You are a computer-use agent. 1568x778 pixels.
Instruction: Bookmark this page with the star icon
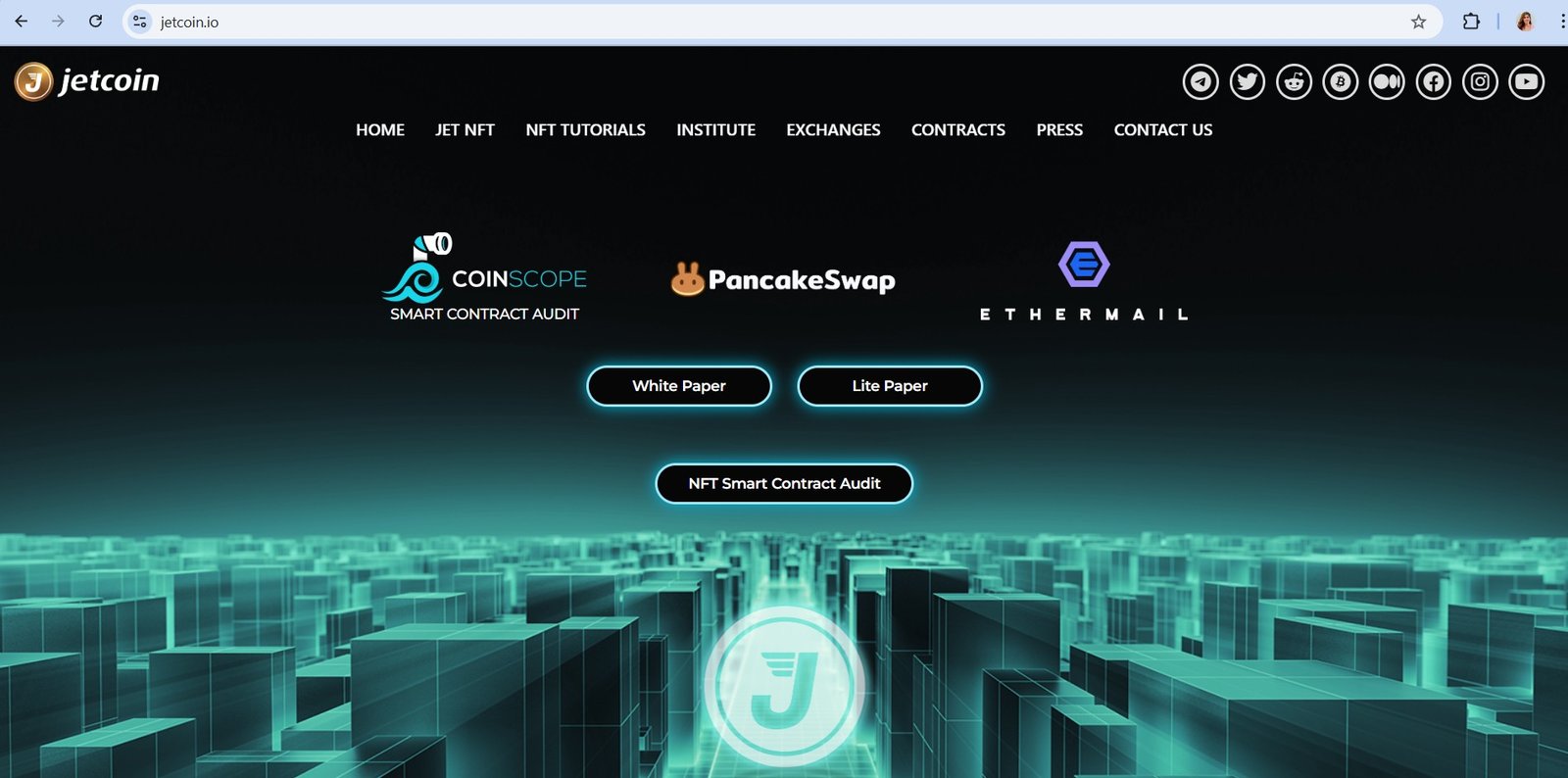1418,22
